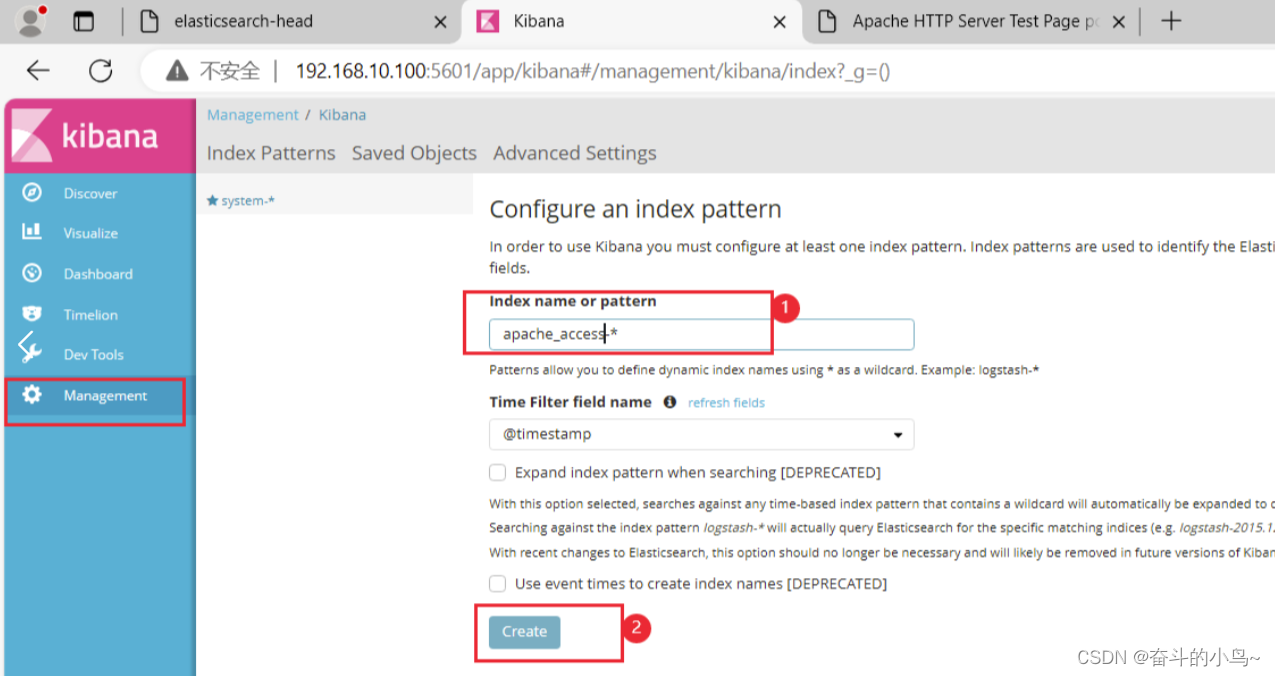Click the Create button

pyautogui.click(x=524, y=632)
